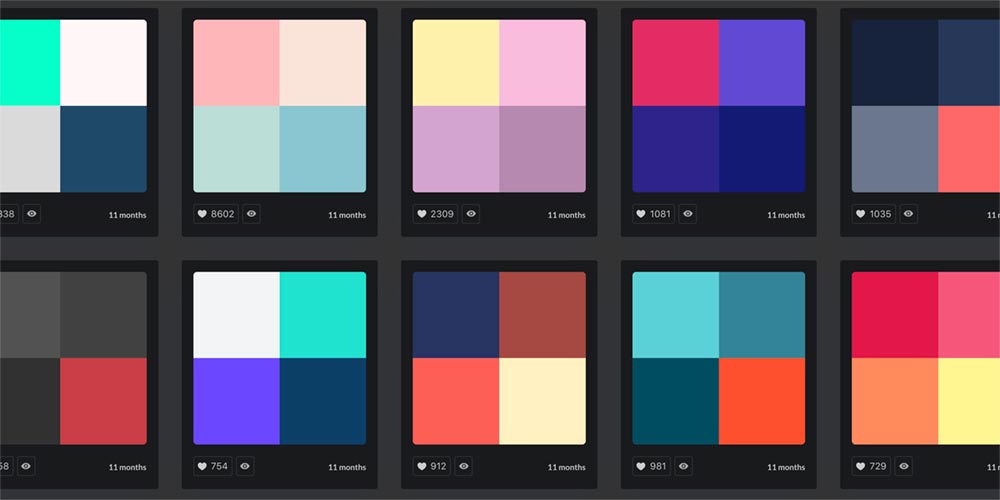Screen dimensions: 1000x500
Task: Click the eye icon next to 754 likes
Action: point(246,466)
